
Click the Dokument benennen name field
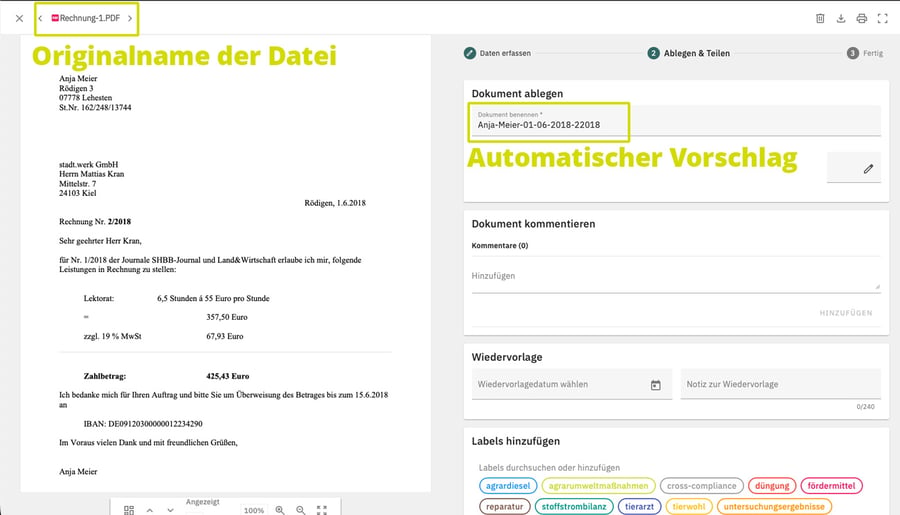pos(675,121)
